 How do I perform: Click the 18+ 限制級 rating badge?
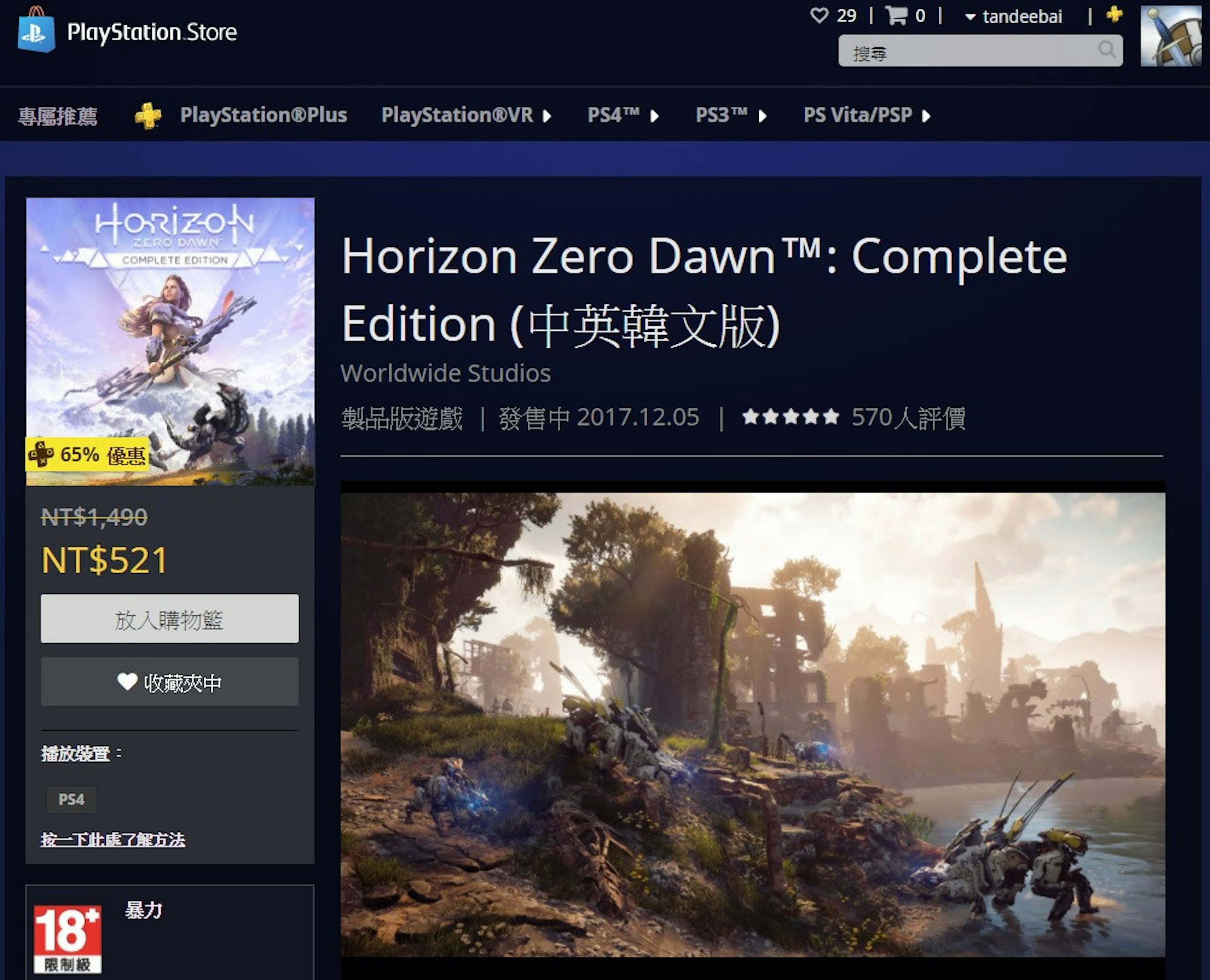pos(67,939)
